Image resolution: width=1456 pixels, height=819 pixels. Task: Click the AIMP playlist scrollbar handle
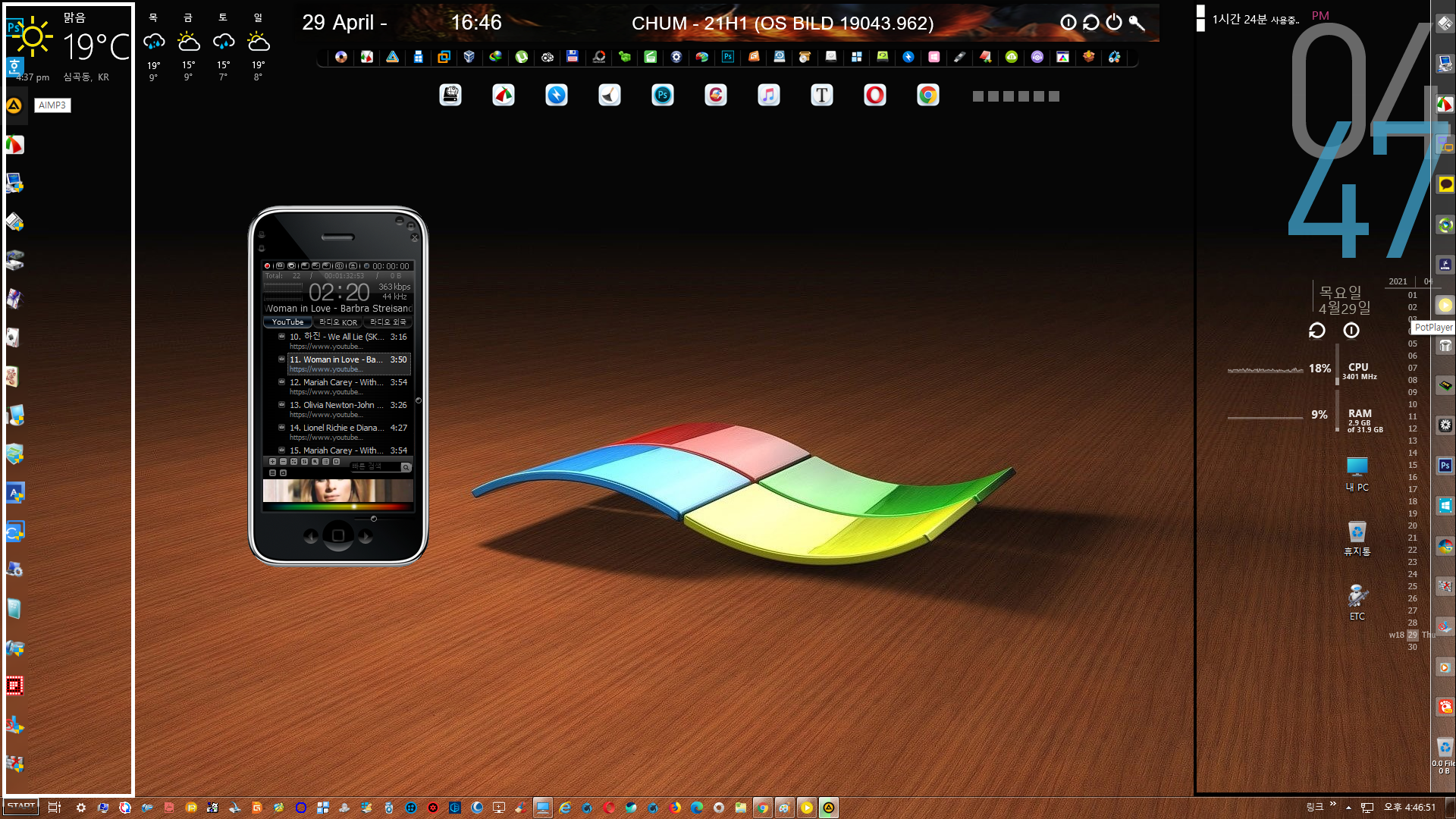418,400
